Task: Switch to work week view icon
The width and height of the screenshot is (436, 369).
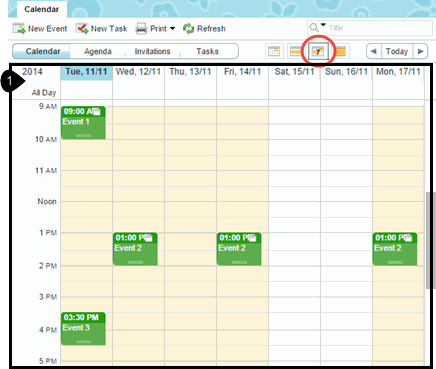Action: tap(296, 51)
